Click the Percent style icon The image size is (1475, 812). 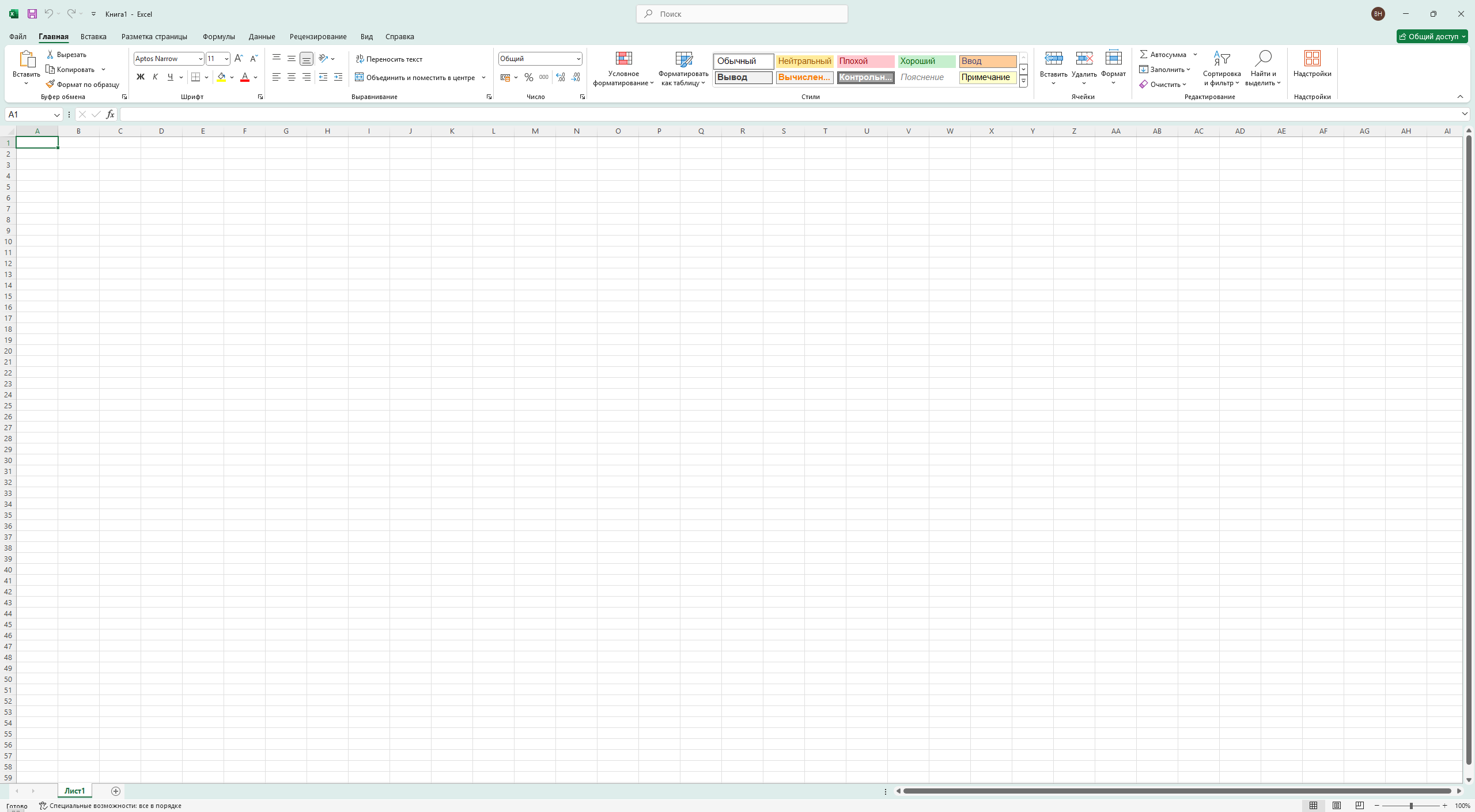(x=528, y=77)
